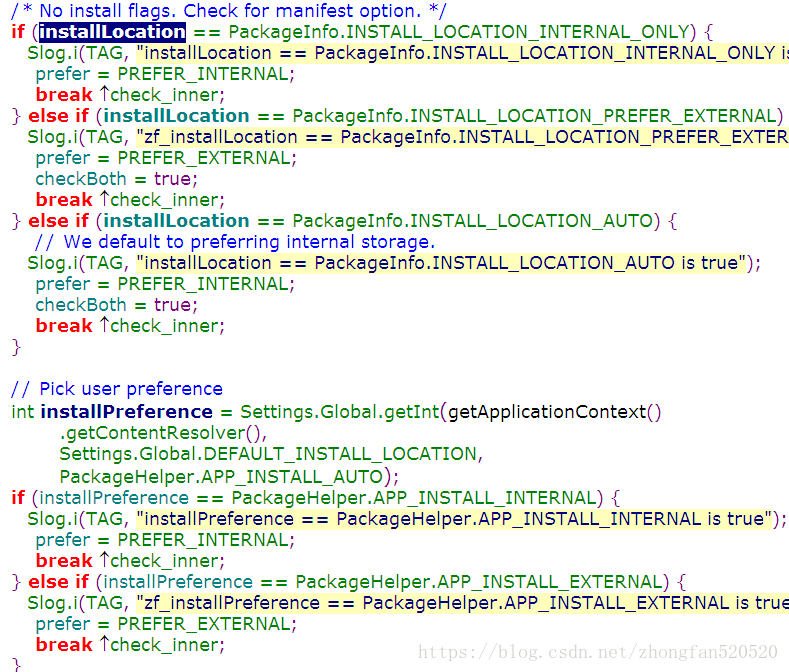Click the Settings.Global.getInt method call
The height and width of the screenshot is (672, 789).
pyautogui.click(x=340, y=412)
